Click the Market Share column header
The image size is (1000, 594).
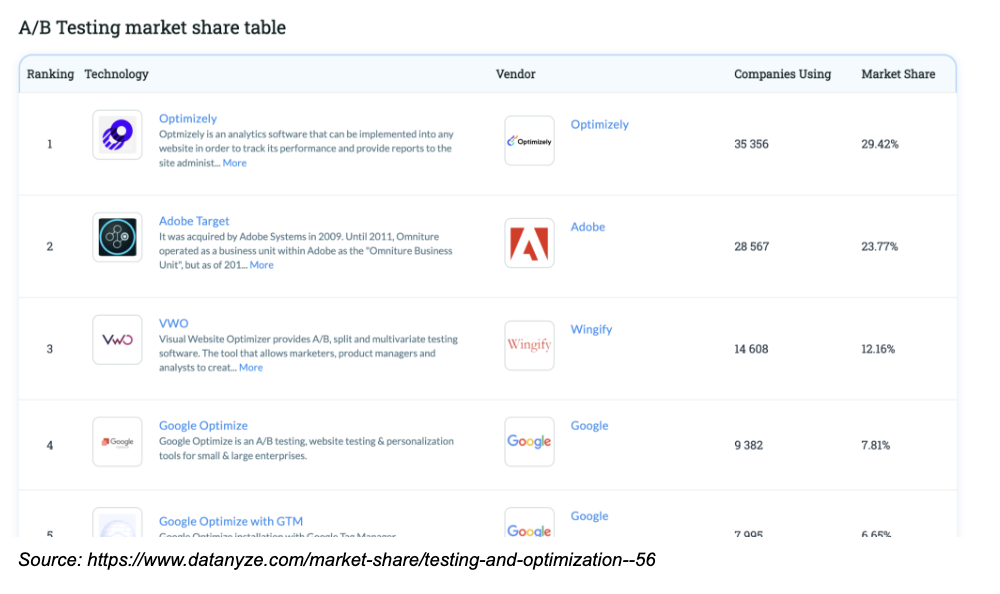point(898,74)
